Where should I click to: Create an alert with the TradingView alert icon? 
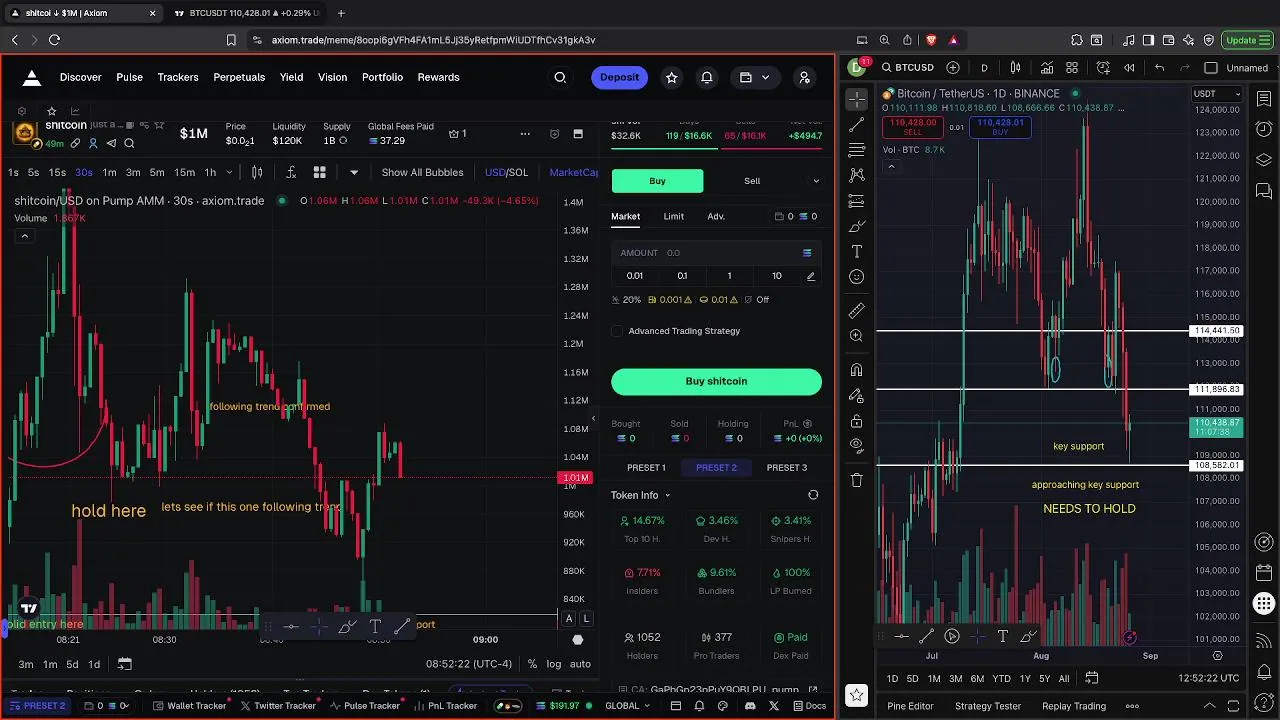click(1103, 68)
